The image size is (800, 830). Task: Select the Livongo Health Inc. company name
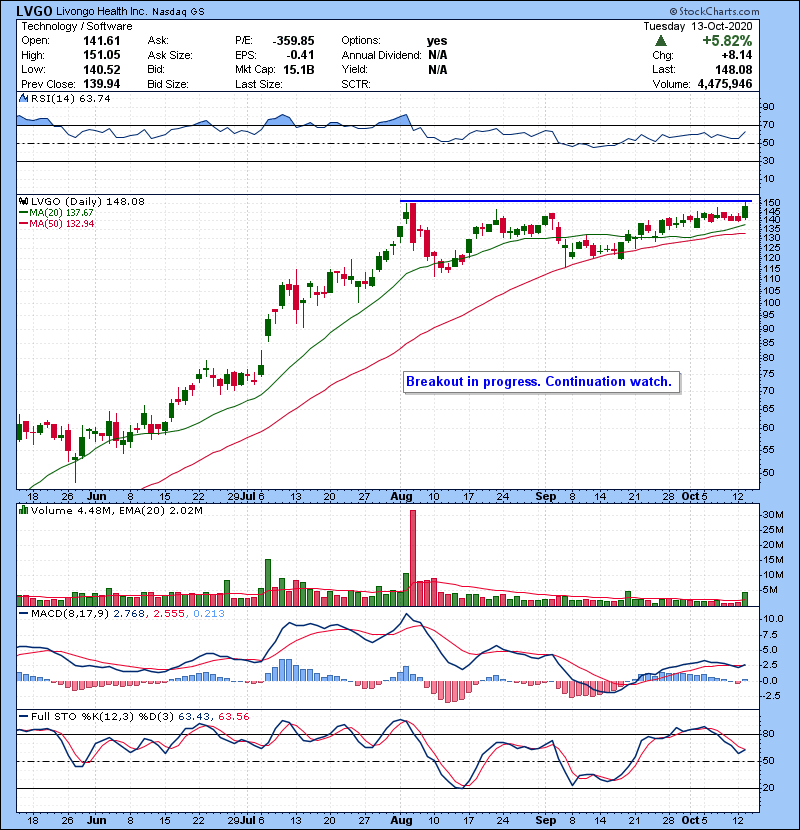[x=102, y=11]
